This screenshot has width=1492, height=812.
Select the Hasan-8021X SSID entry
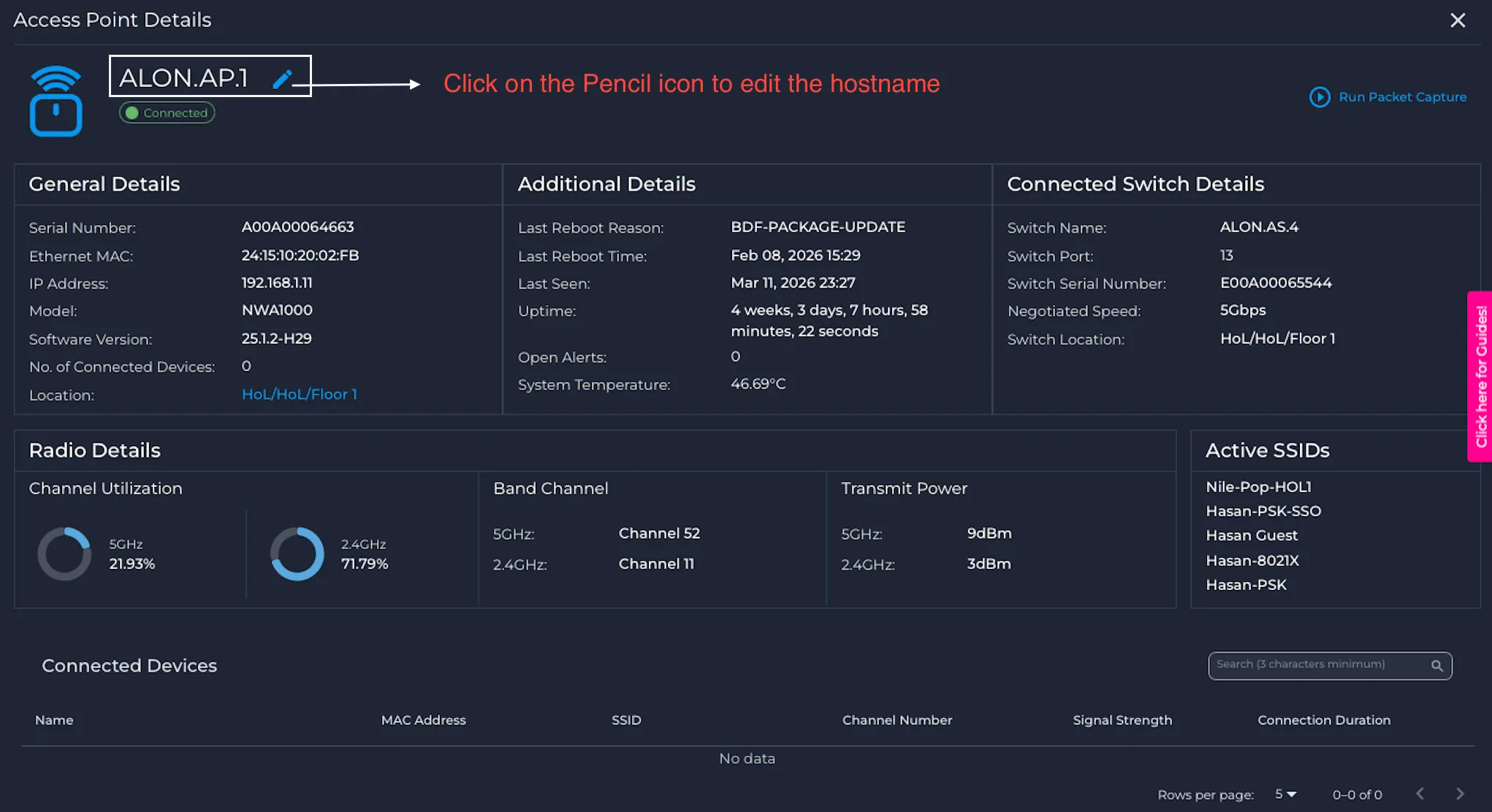point(1252,561)
